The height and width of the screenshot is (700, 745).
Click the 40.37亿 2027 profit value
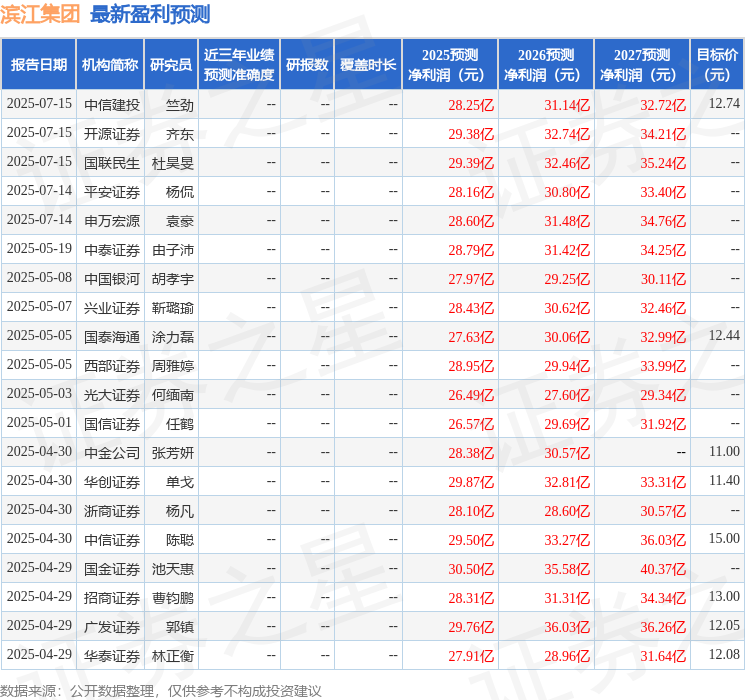pyautogui.click(x=663, y=569)
